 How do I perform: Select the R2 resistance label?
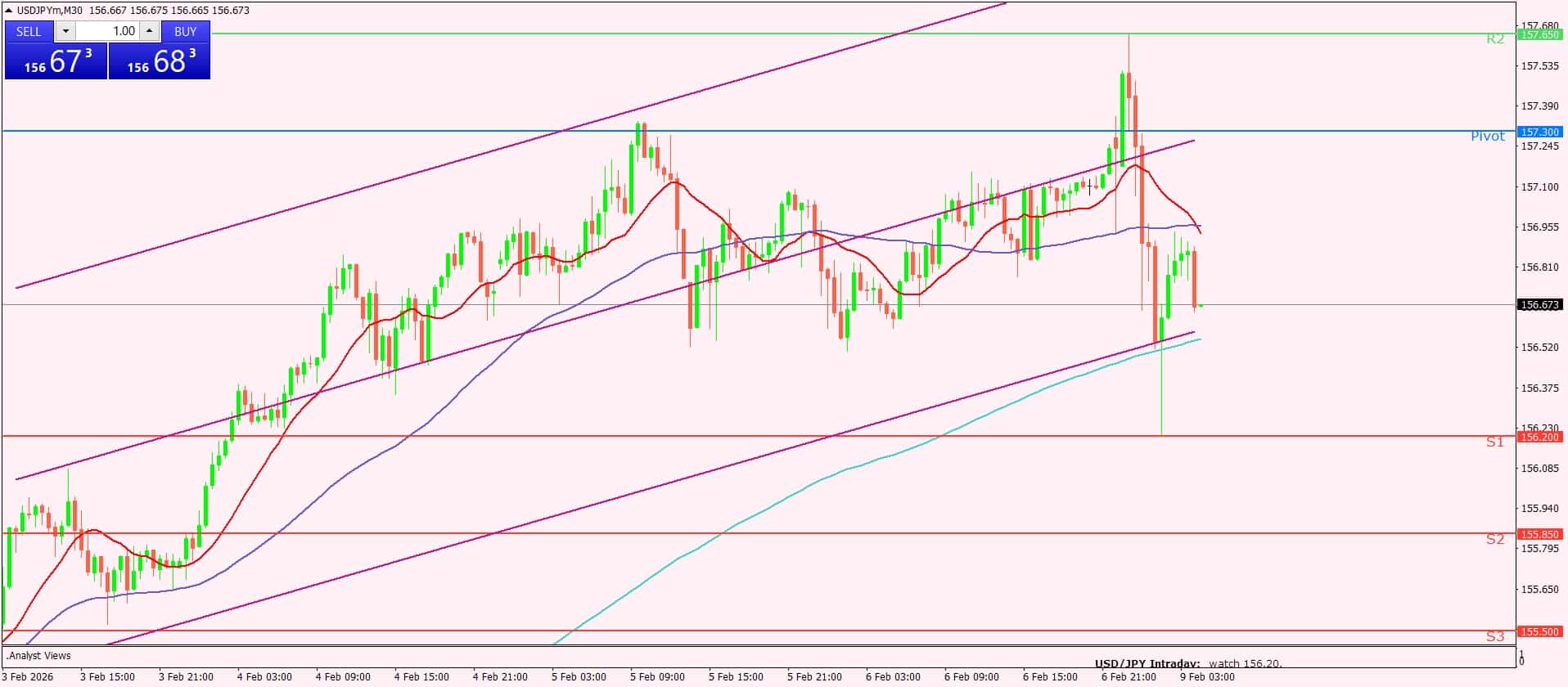1495,38
